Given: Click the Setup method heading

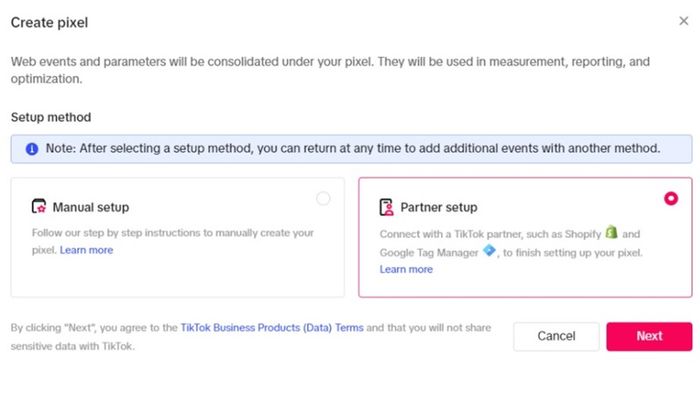Looking at the screenshot, I should (x=51, y=117).
